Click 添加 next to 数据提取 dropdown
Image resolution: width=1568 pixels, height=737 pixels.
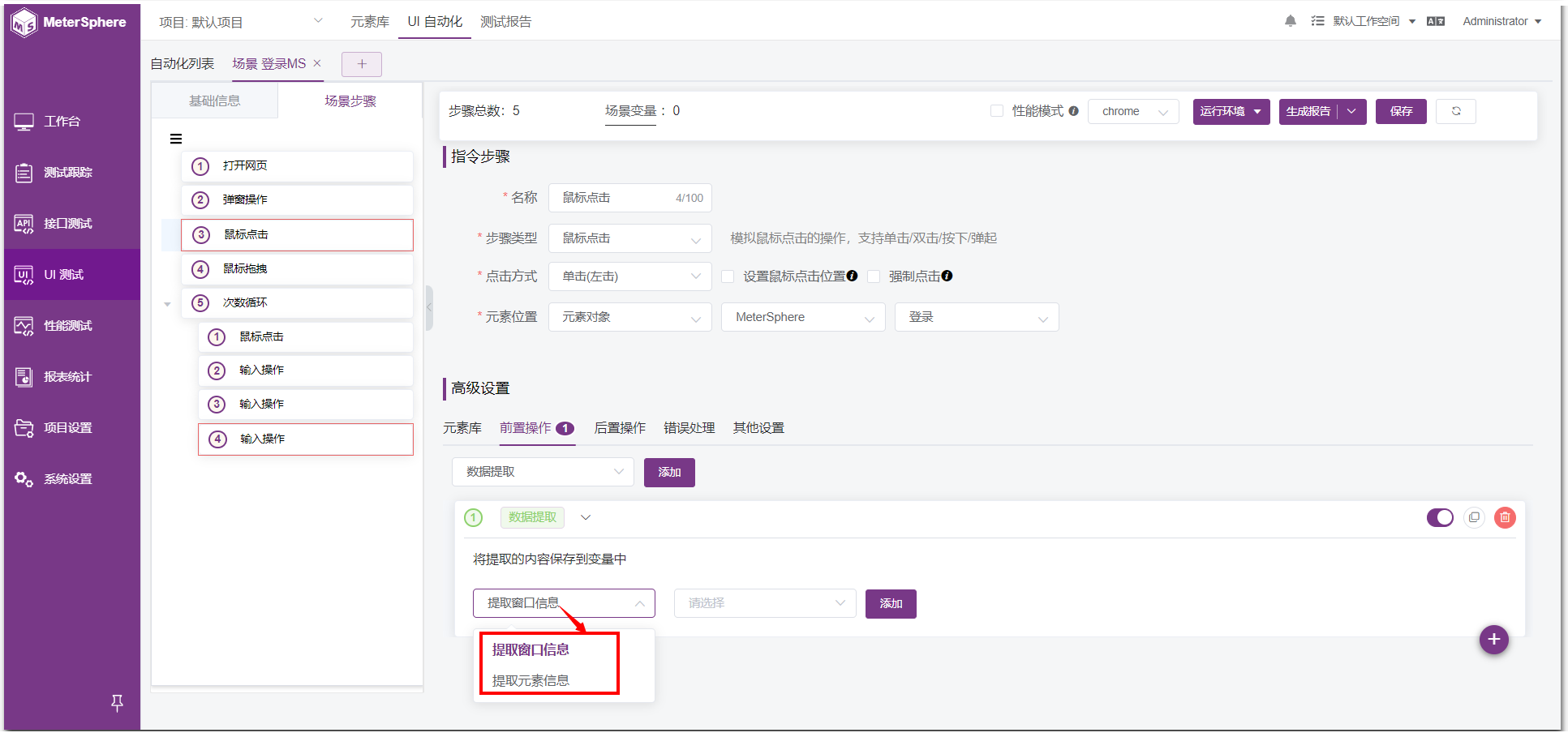point(669,472)
